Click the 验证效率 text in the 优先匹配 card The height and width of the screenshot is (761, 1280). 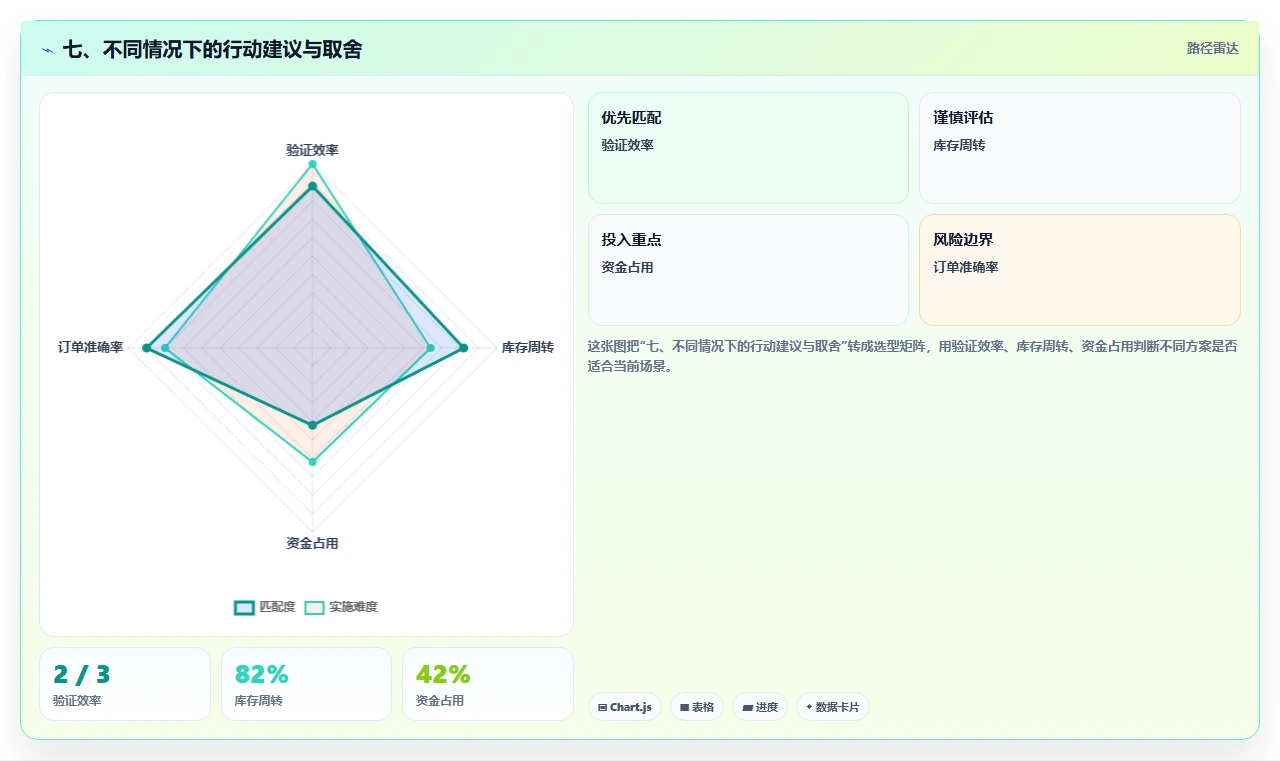pyautogui.click(x=627, y=145)
